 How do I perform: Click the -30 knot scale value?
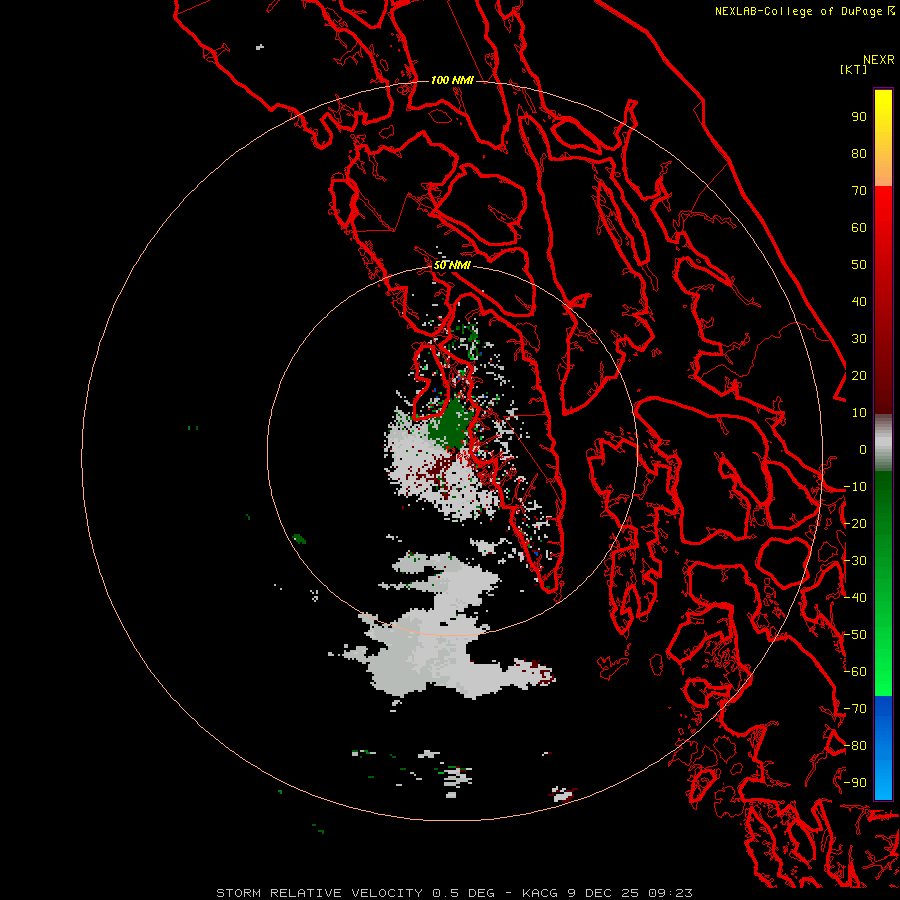[x=855, y=561]
